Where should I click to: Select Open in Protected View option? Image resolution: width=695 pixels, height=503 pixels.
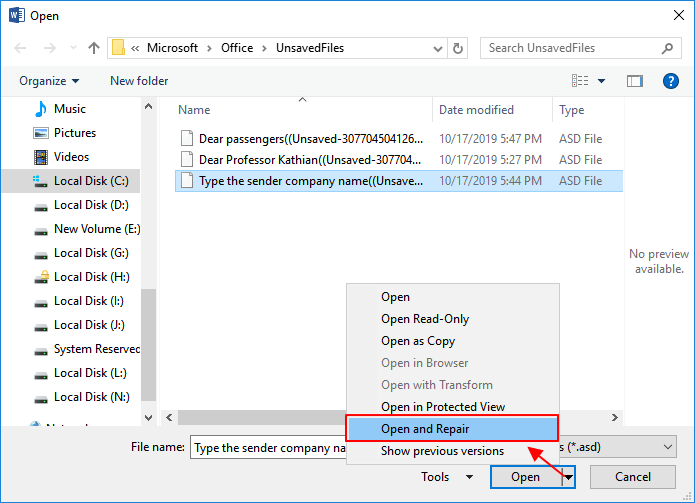click(x=443, y=407)
